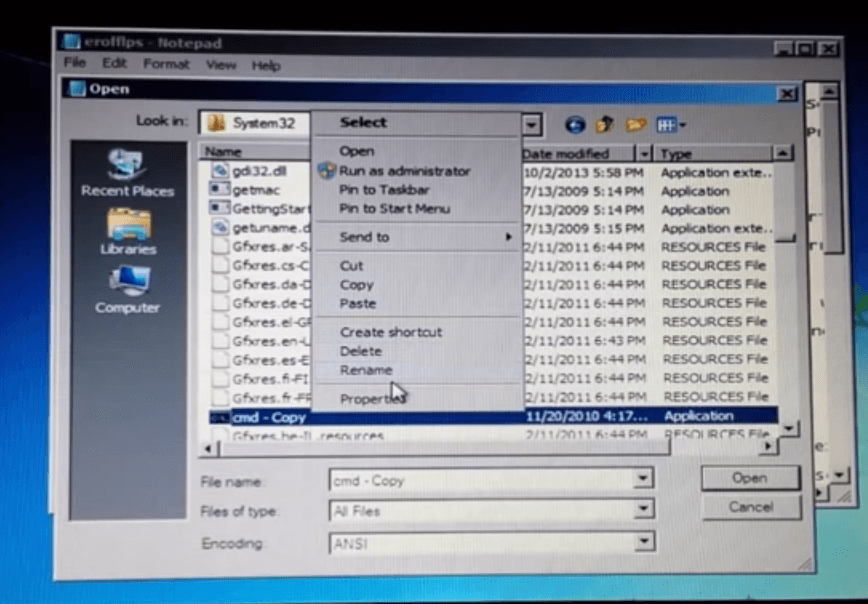The width and height of the screenshot is (868, 604).
Task: Sort files by the Name column header
Action: pyautogui.click(x=255, y=151)
